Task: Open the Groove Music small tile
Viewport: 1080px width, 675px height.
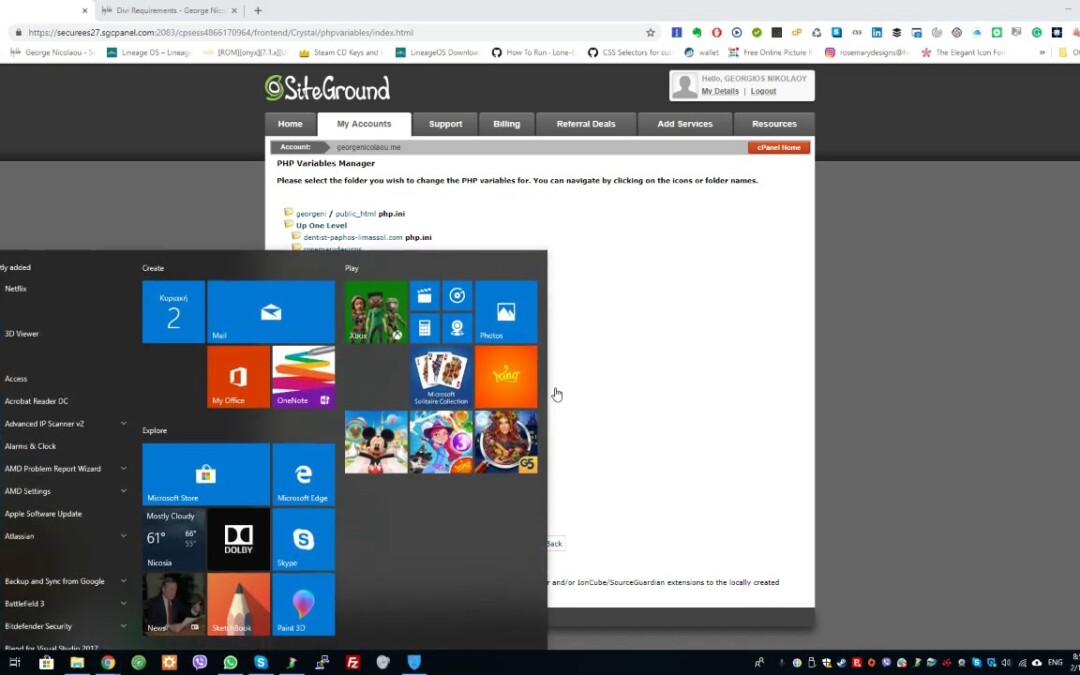Action: (457, 295)
